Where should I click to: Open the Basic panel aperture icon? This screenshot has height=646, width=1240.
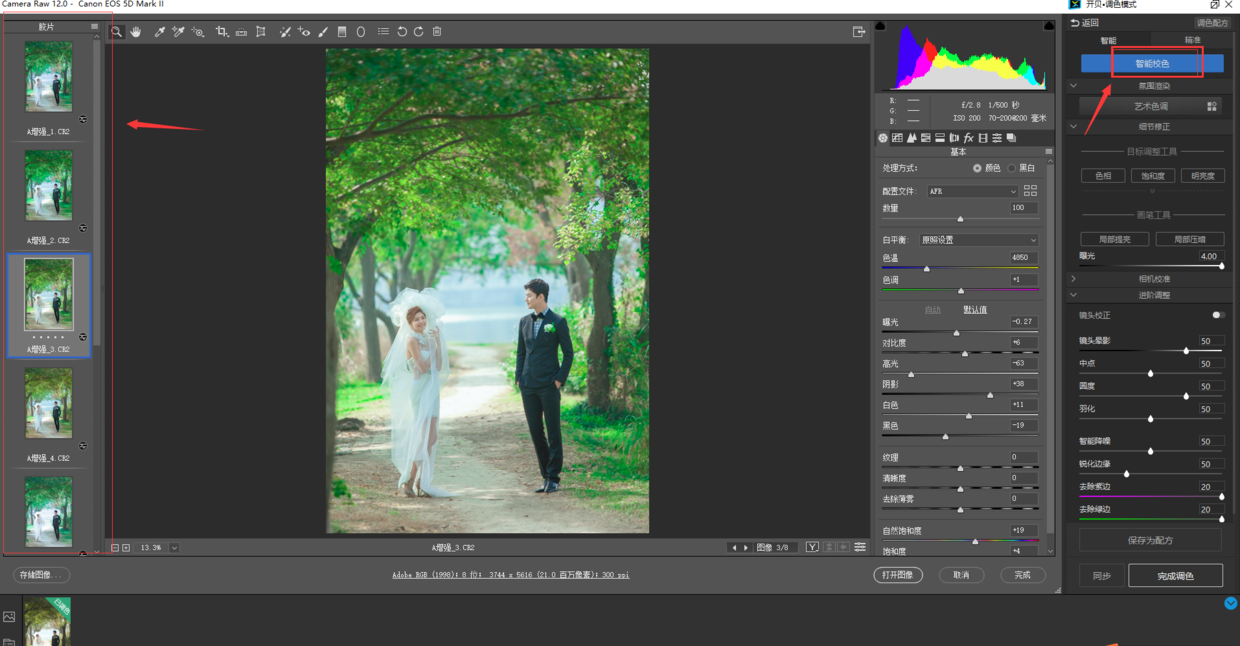tap(883, 138)
